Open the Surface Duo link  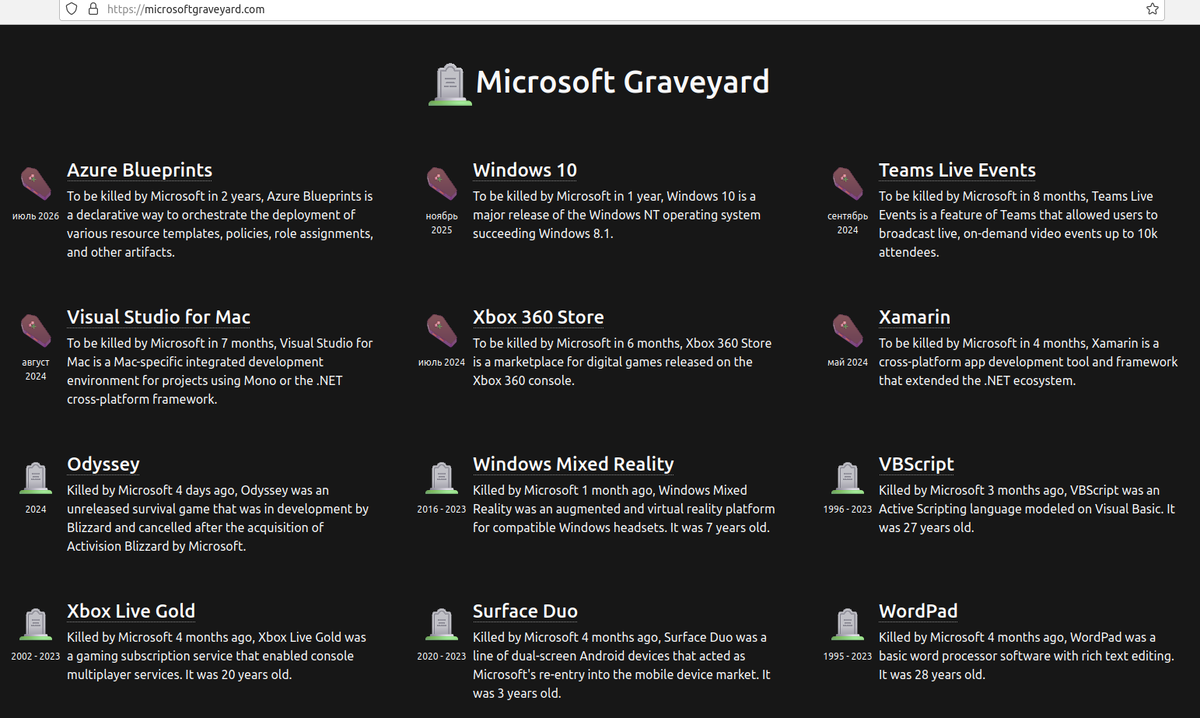[x=525, y=611]
